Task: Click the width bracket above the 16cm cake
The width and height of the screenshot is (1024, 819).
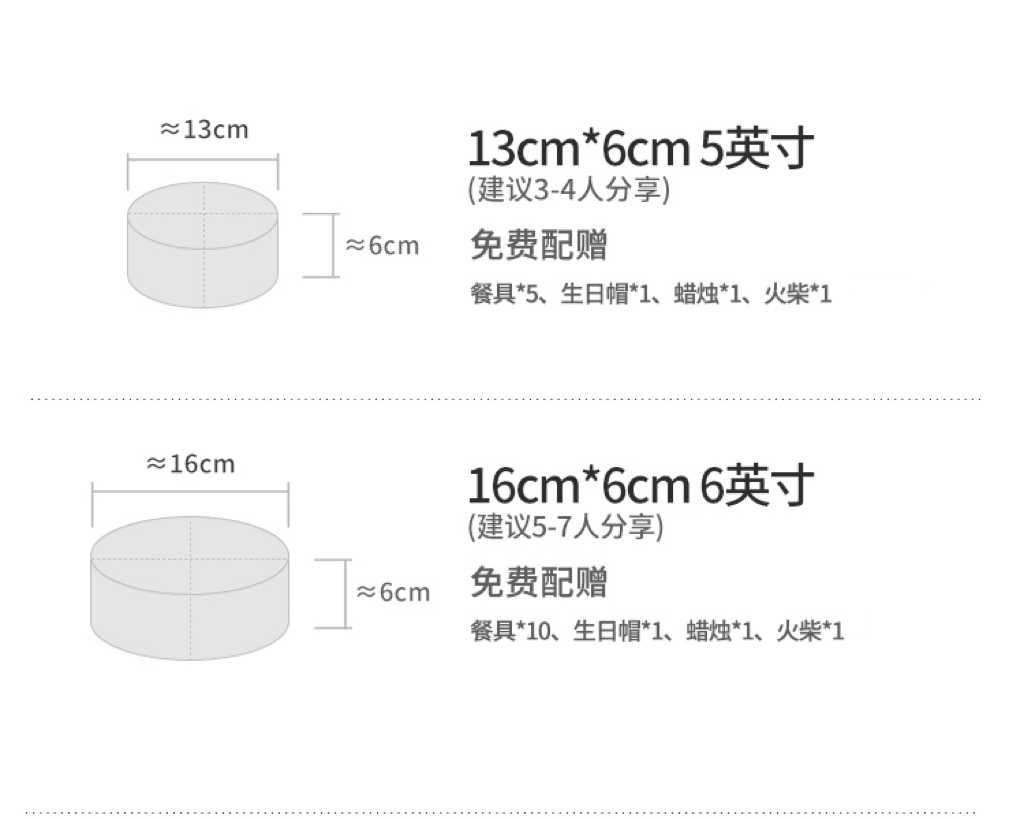Action: click(190, 492)
